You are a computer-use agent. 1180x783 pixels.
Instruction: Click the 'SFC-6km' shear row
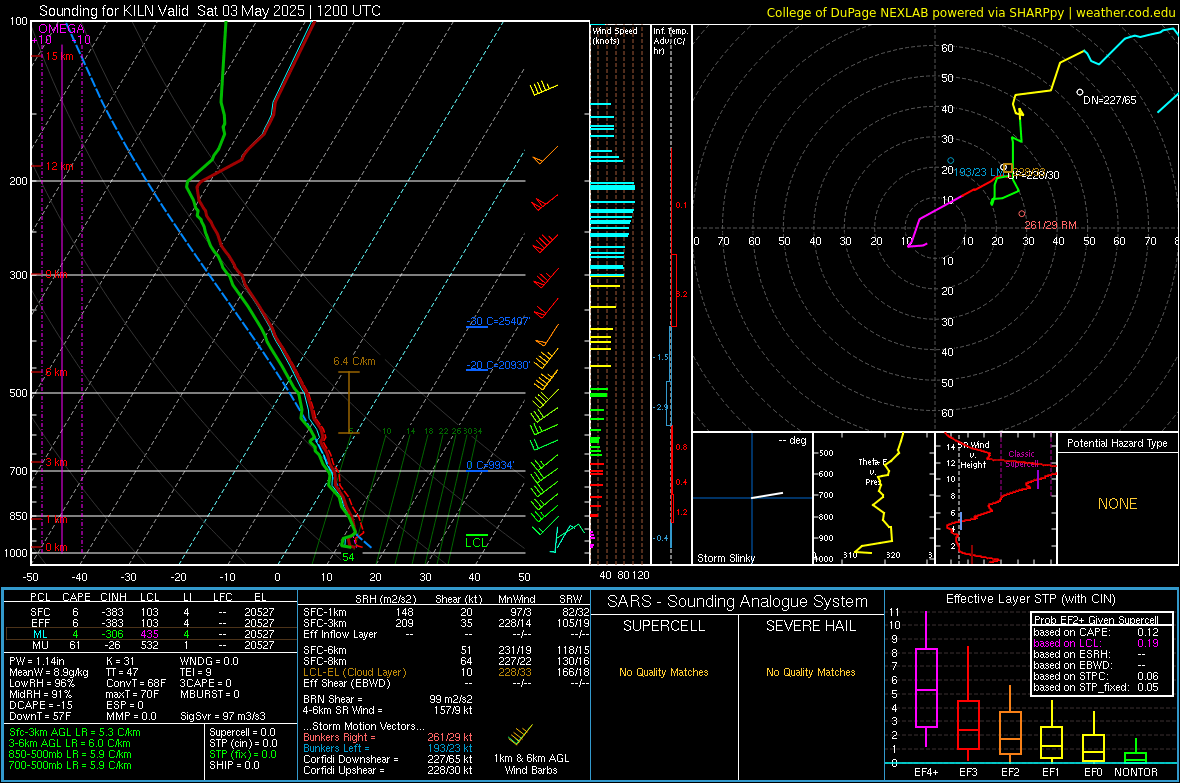pyautogui.click(x=446, y=650)
